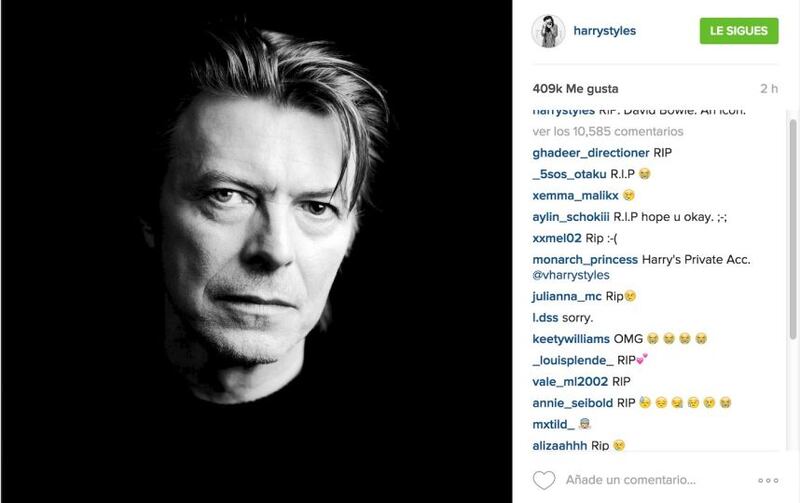Open harrystyles profile avatar picture
Viewport: 800px width, 503px height.
[548, 31]
